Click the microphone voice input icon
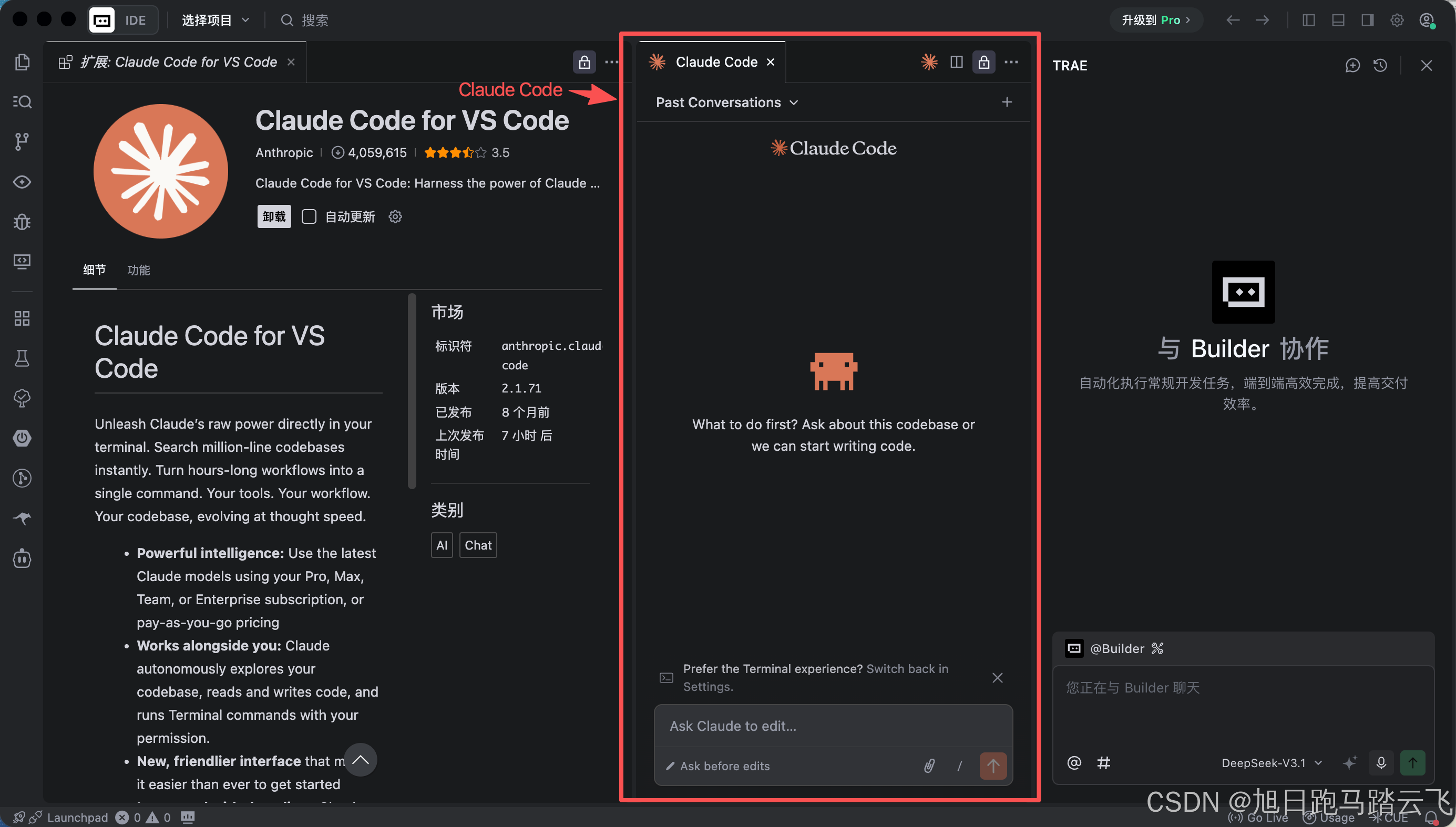Viewport: 1456px width, 827px height. (x=1381, y=763)
